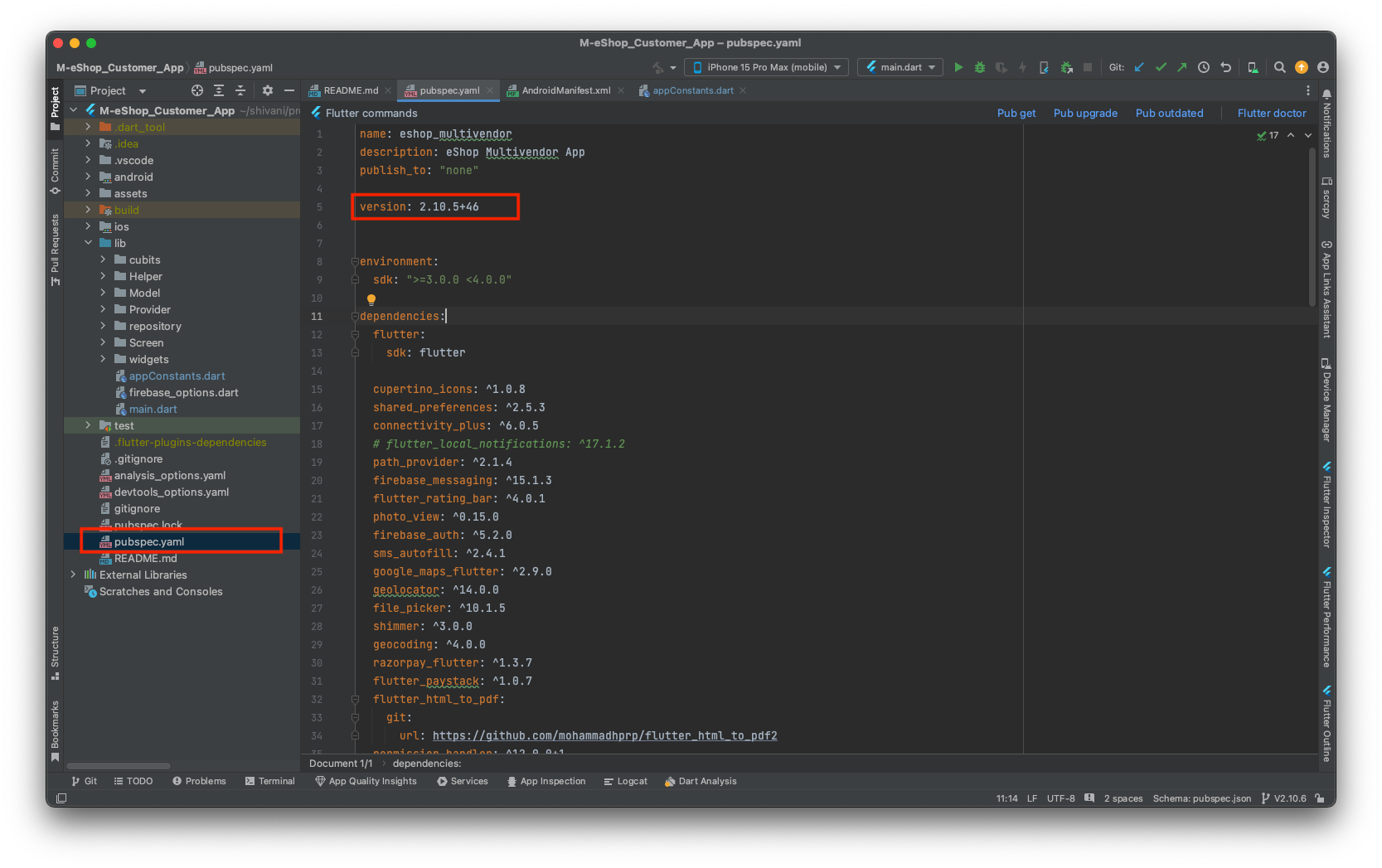1382x868 pixels.
Task: Collapse the lib folder
Action: [88, 243]
